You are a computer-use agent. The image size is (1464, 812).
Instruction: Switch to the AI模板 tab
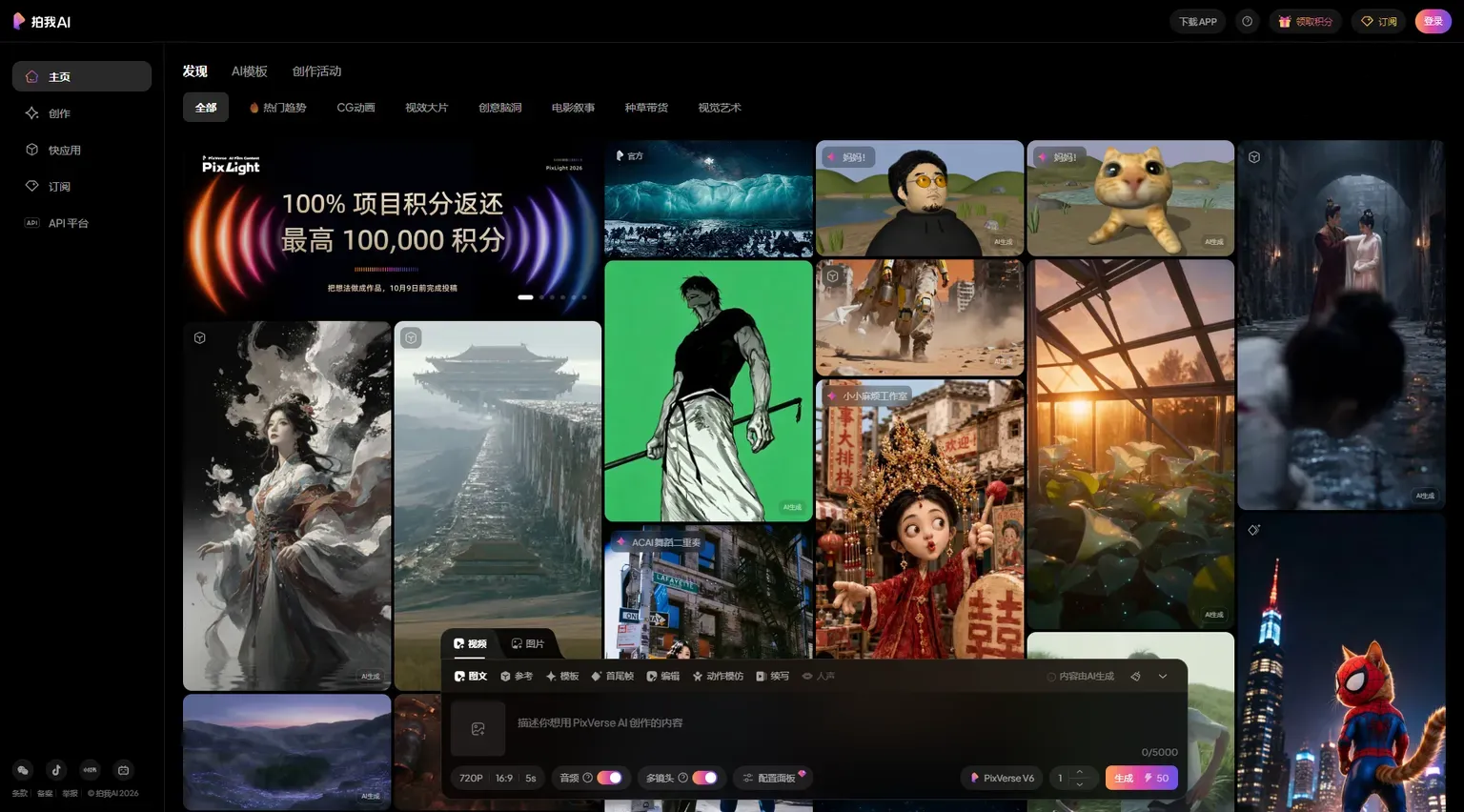coord(250,71)
